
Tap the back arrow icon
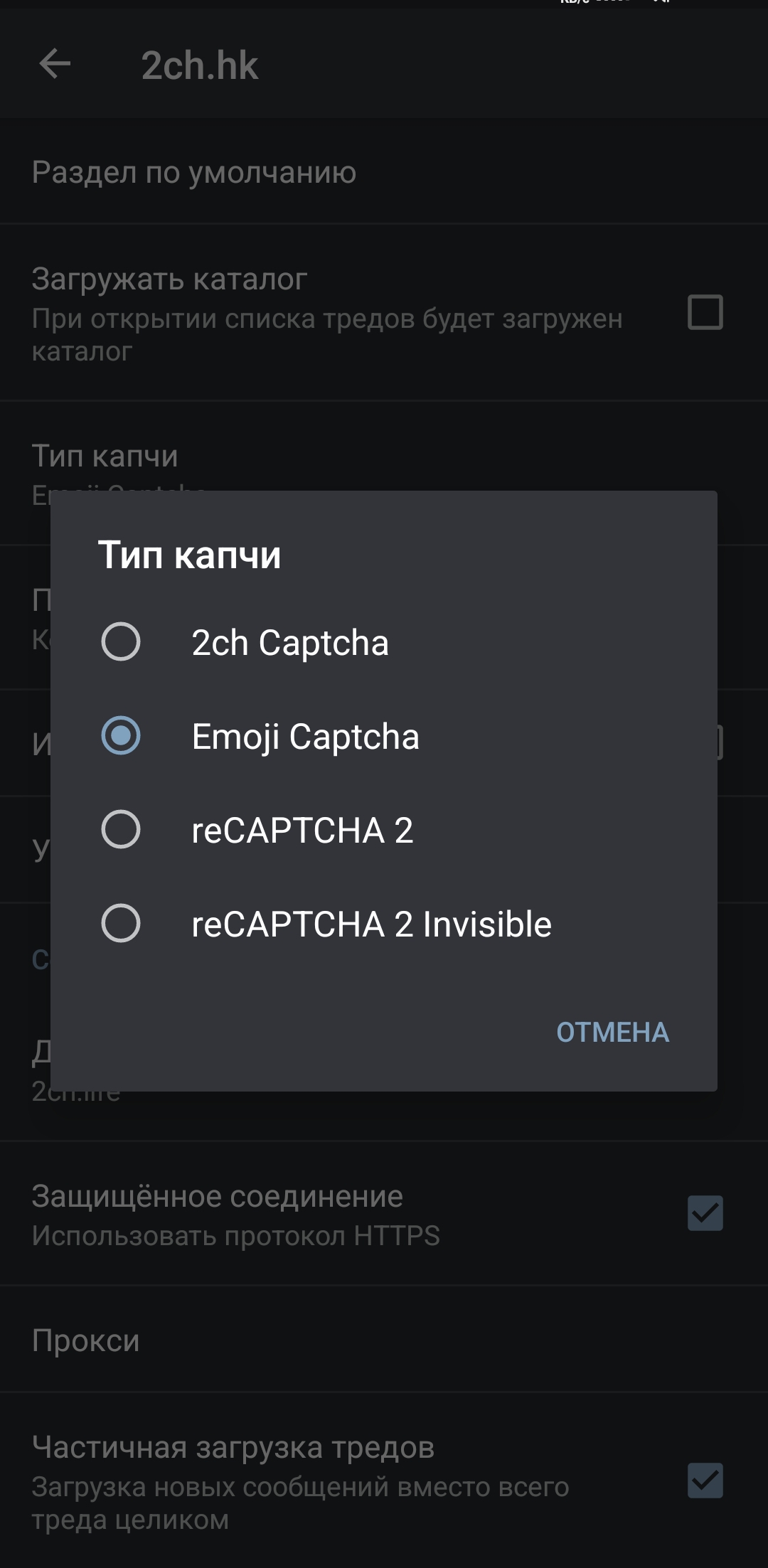55,64
